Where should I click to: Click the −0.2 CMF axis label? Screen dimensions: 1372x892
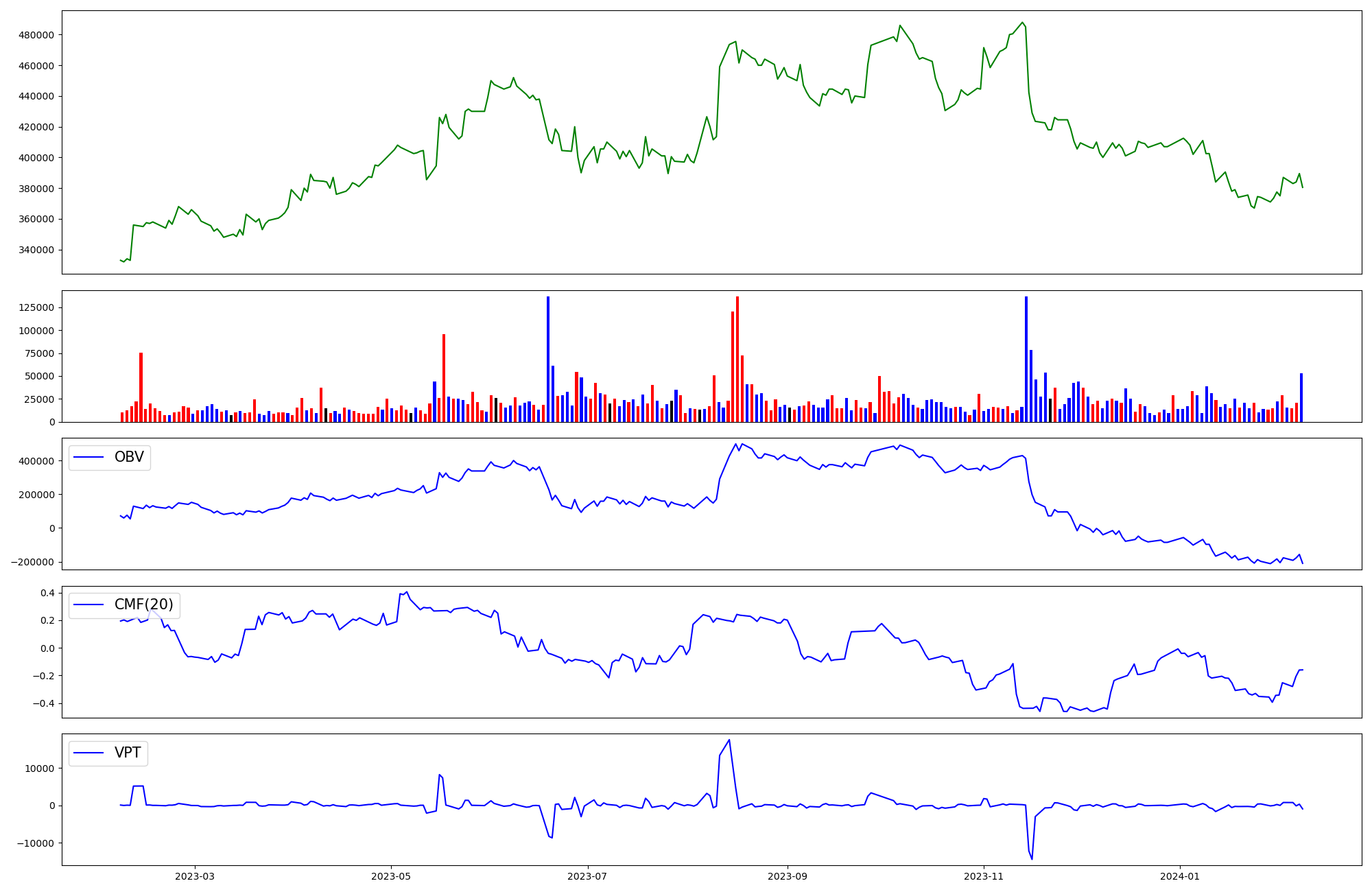click(x=43, y=676)
